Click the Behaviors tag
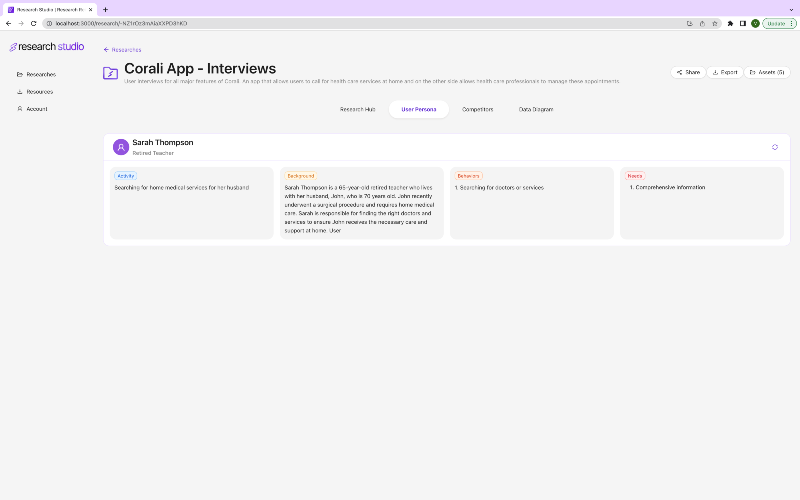 468,176
